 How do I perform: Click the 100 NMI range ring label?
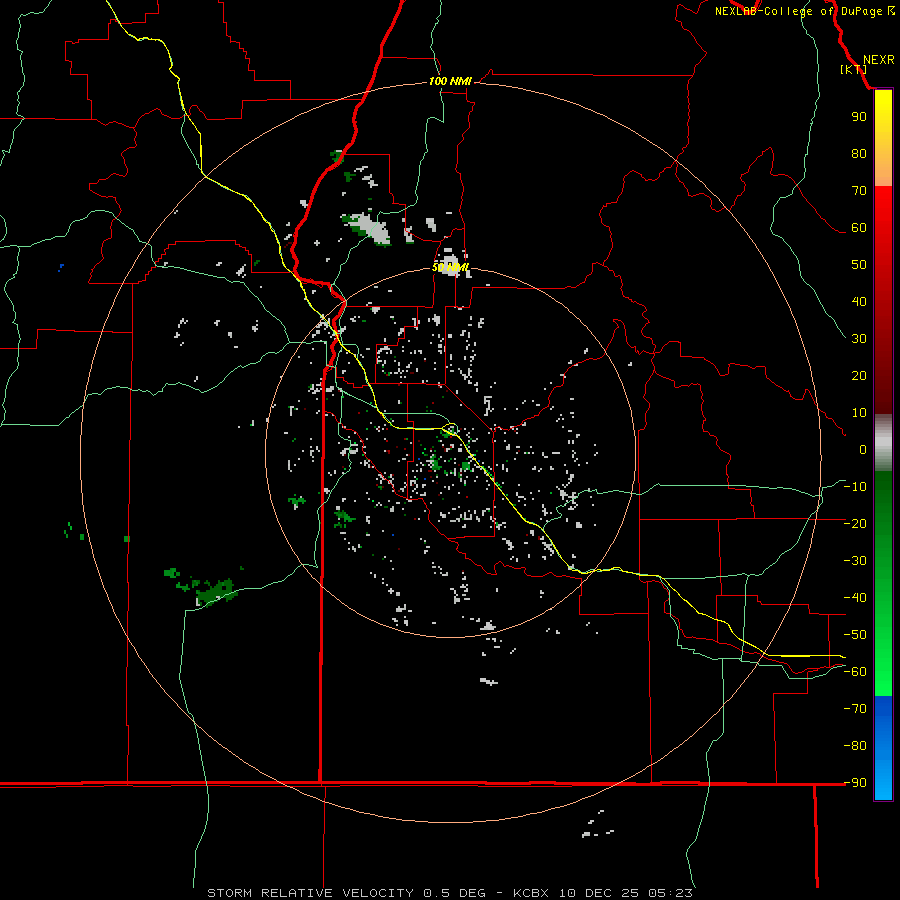point(450,81)
